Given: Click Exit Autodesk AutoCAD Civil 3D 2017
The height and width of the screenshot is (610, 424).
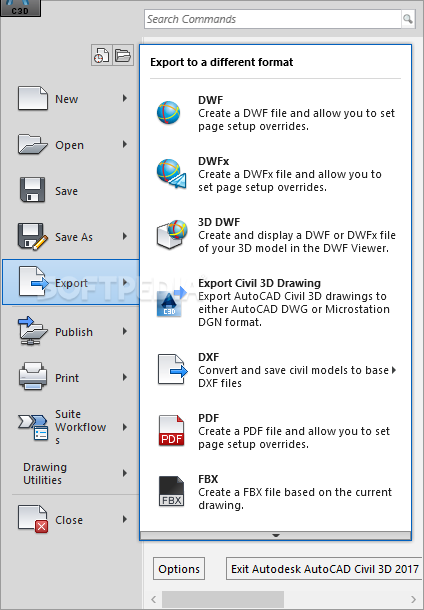Looking at the screenshot, I should point(324,569).
